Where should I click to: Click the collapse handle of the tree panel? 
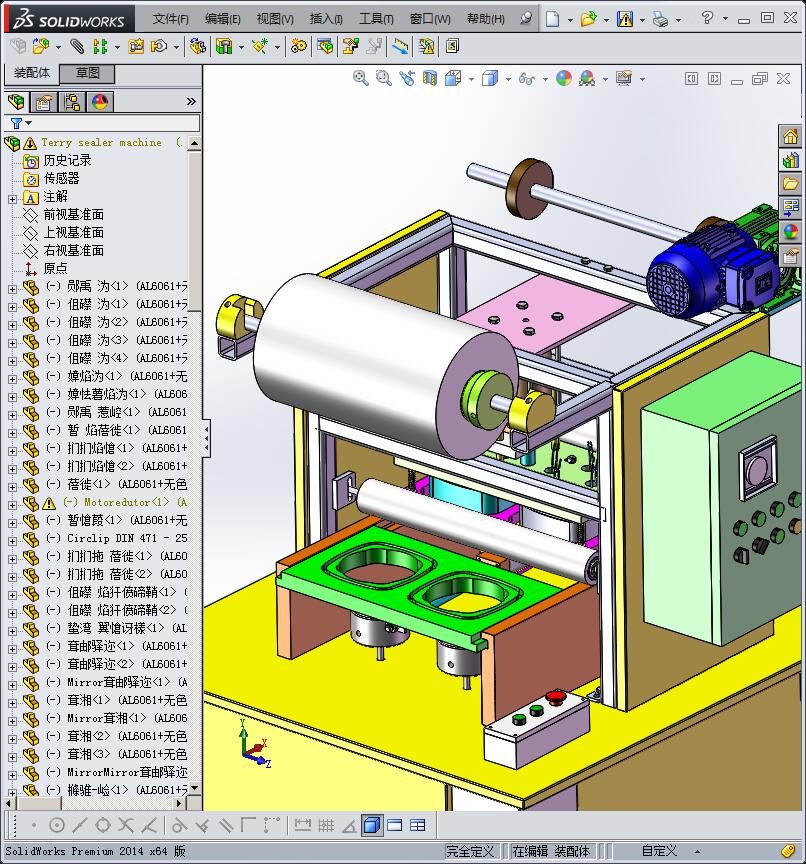207,437
